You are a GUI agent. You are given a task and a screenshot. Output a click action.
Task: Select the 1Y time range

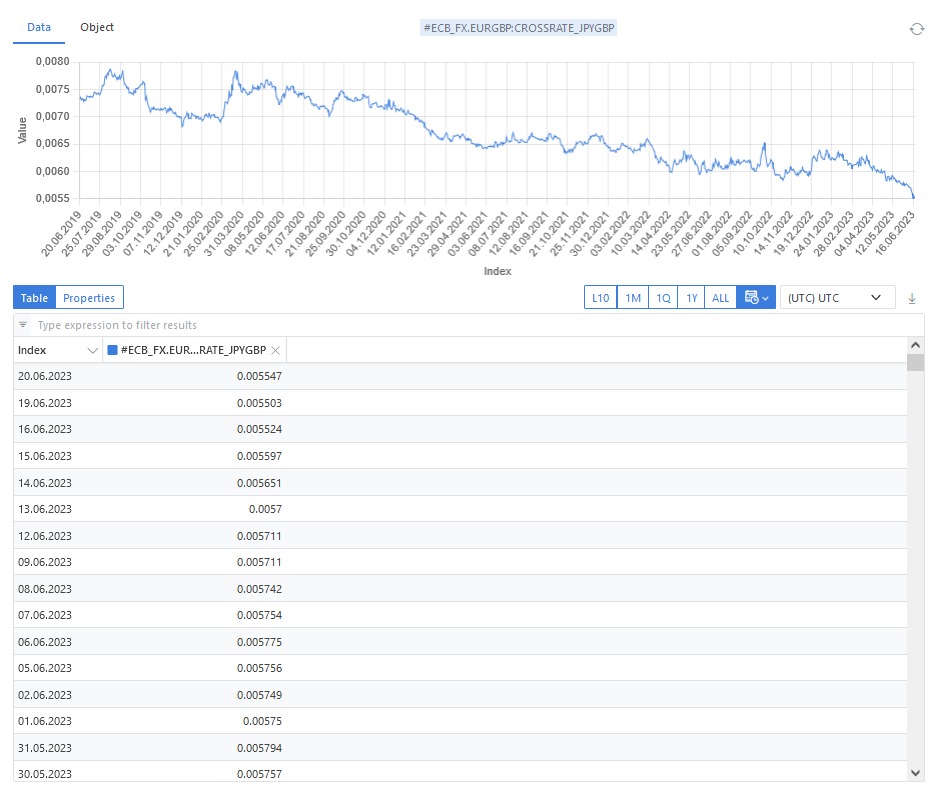pyautogui.click(x=690, y=298)
